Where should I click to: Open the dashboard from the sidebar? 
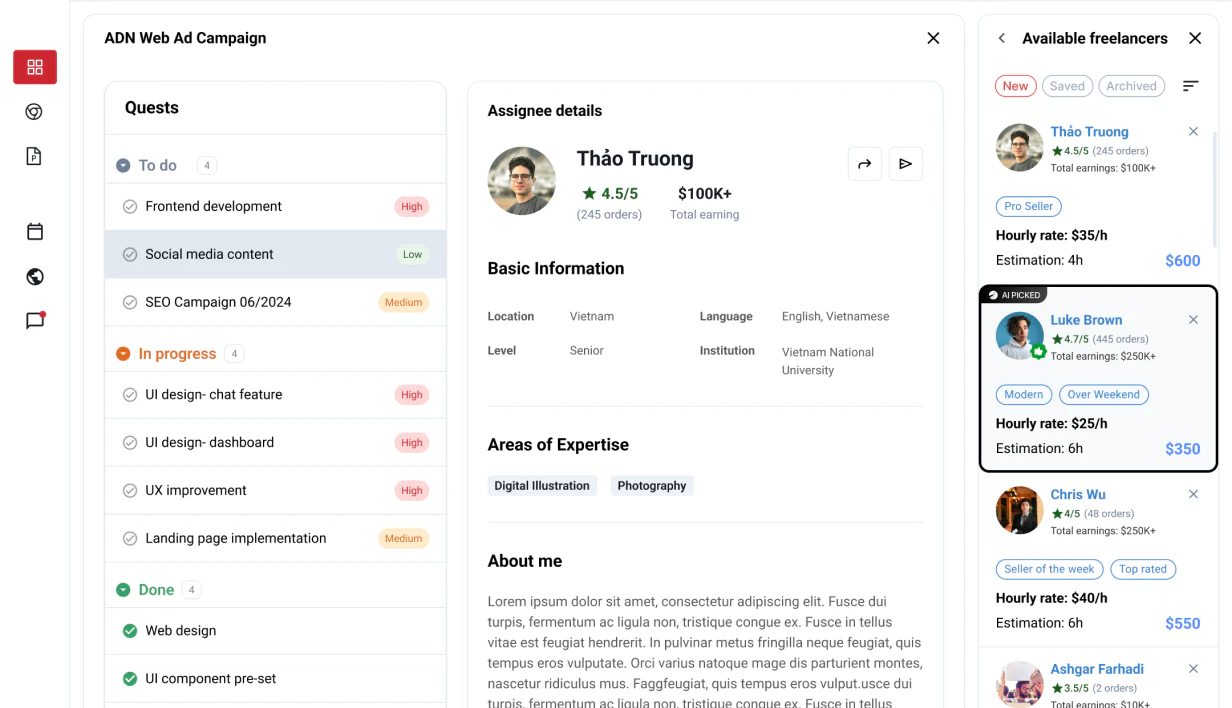pos(35,67)
